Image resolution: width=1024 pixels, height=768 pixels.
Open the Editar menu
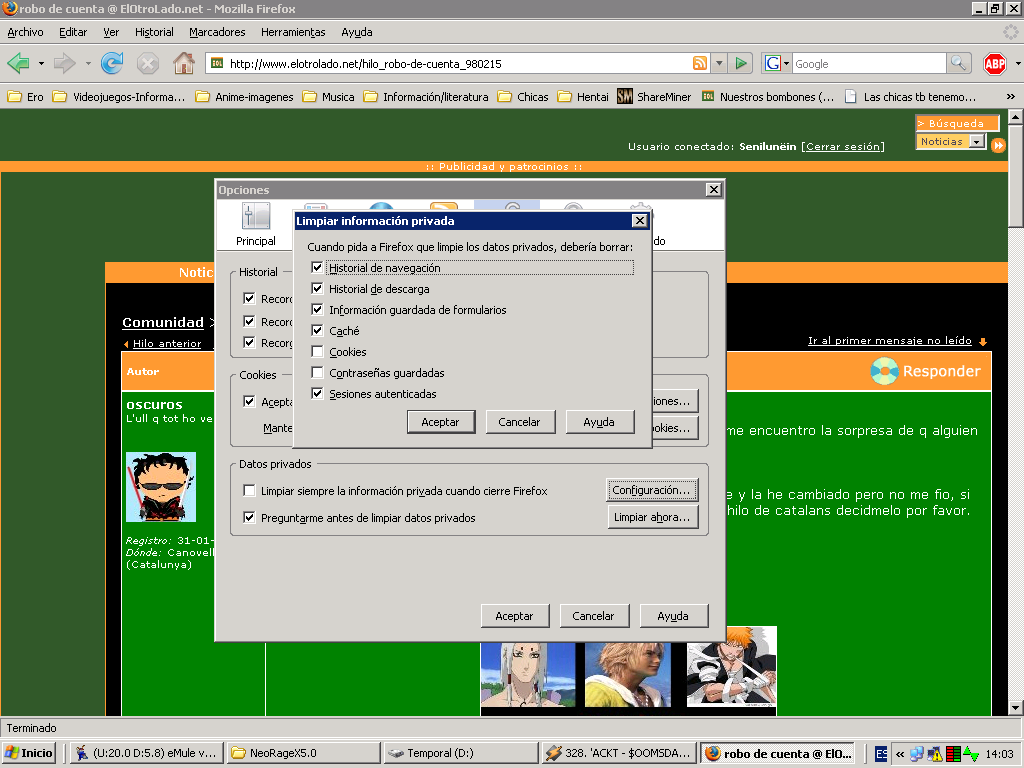[x=72, y=32]
